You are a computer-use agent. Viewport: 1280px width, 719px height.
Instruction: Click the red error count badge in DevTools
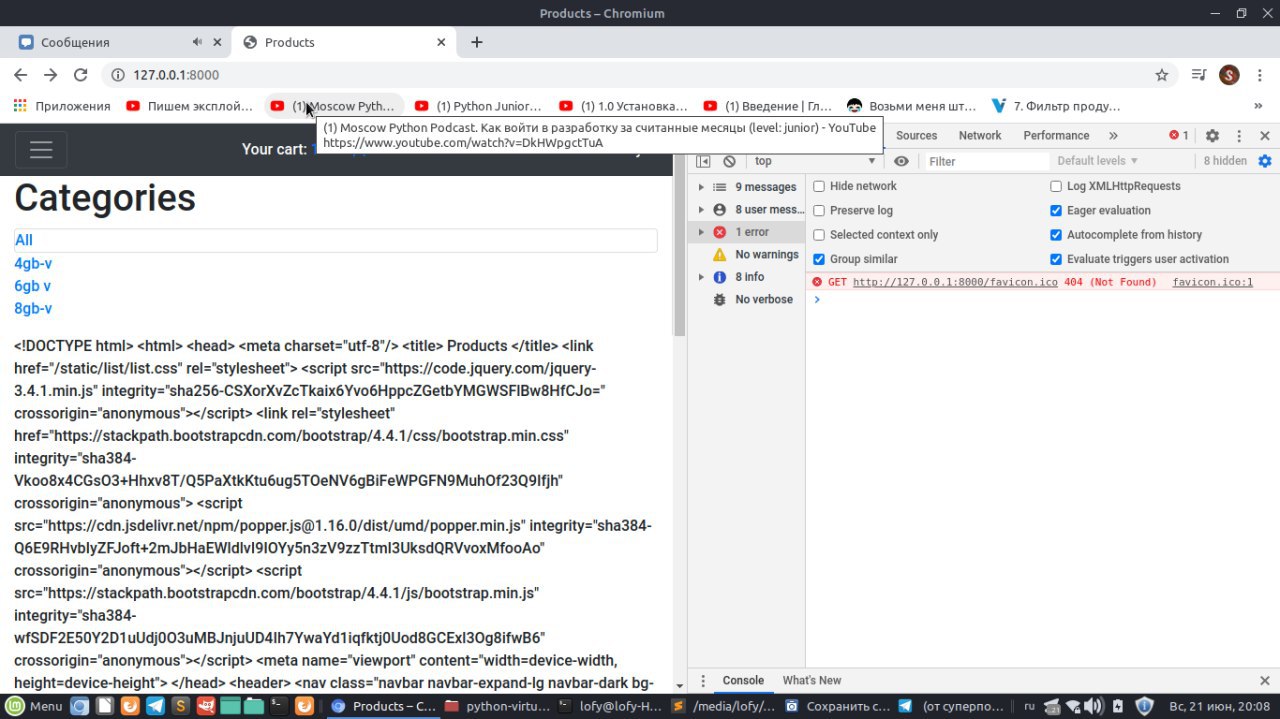pyautogui.click(x=1179, y=136)
